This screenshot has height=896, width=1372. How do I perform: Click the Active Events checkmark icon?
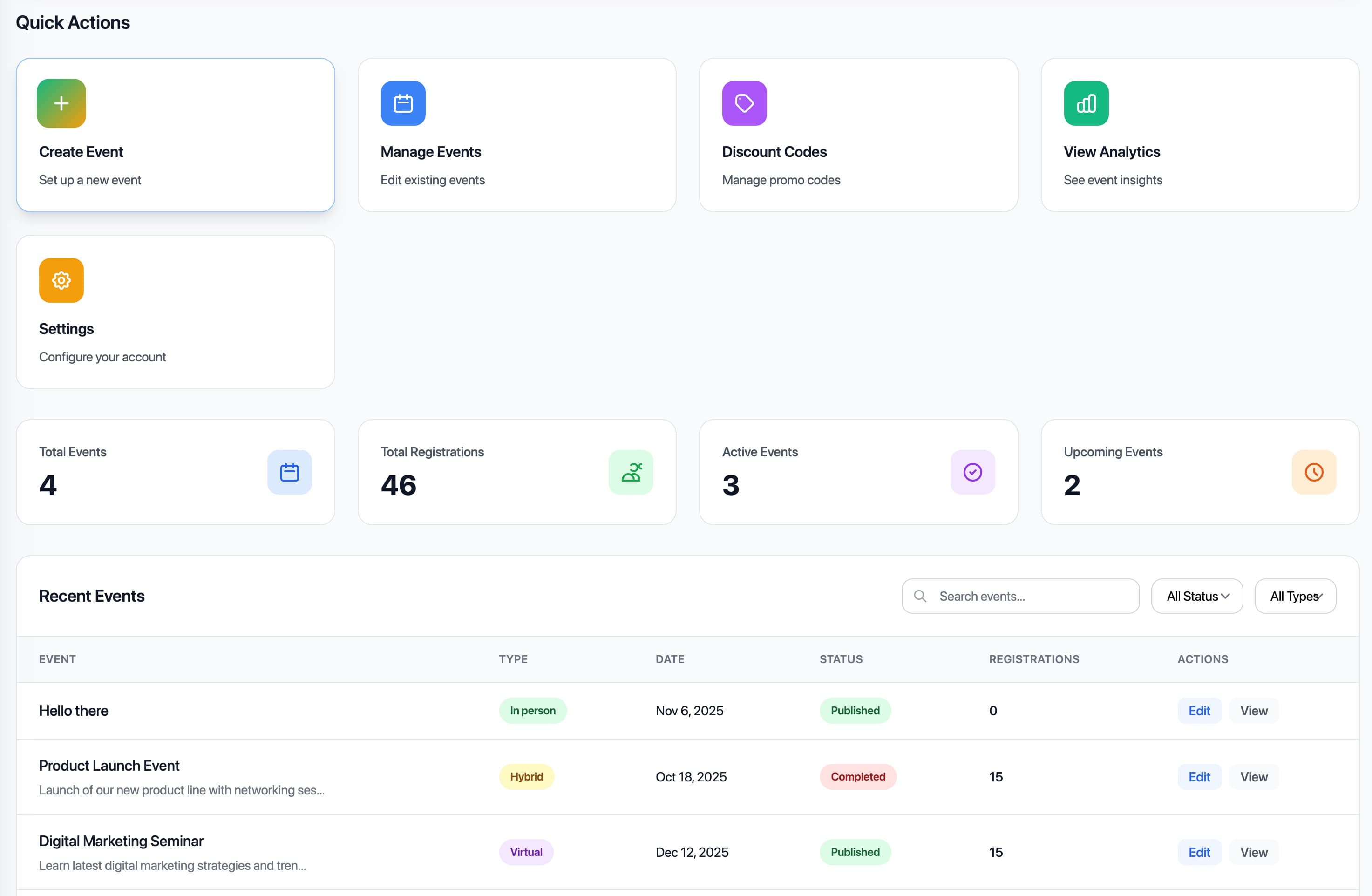click(x=972, y=472)
